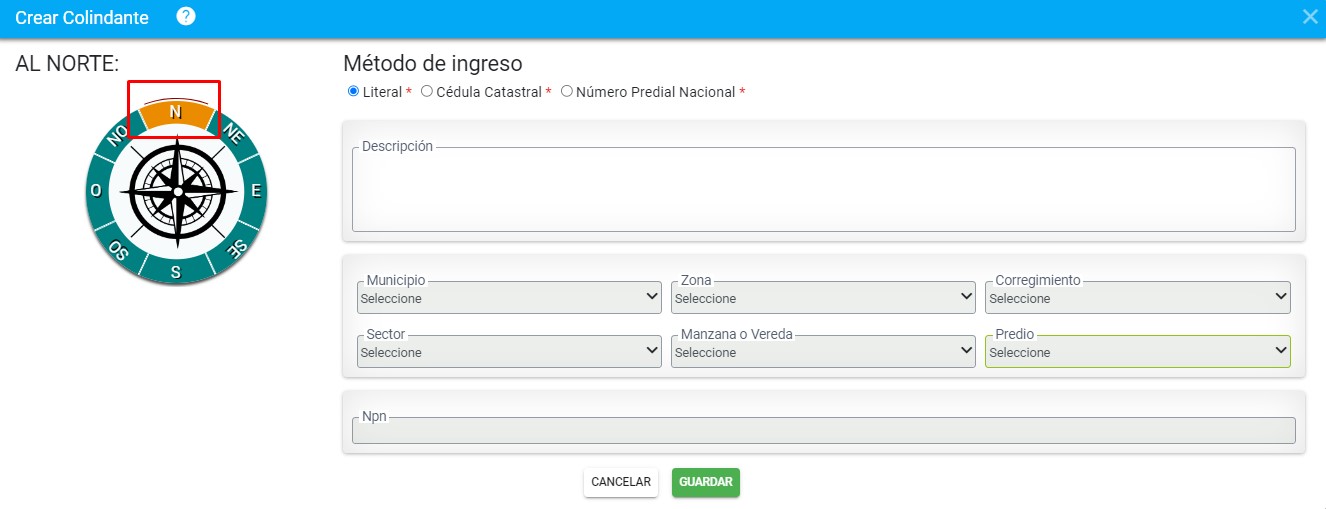This screenshot has height=509, width=1326.
Task: Pick the E compass segment
Action: [256, 190]
